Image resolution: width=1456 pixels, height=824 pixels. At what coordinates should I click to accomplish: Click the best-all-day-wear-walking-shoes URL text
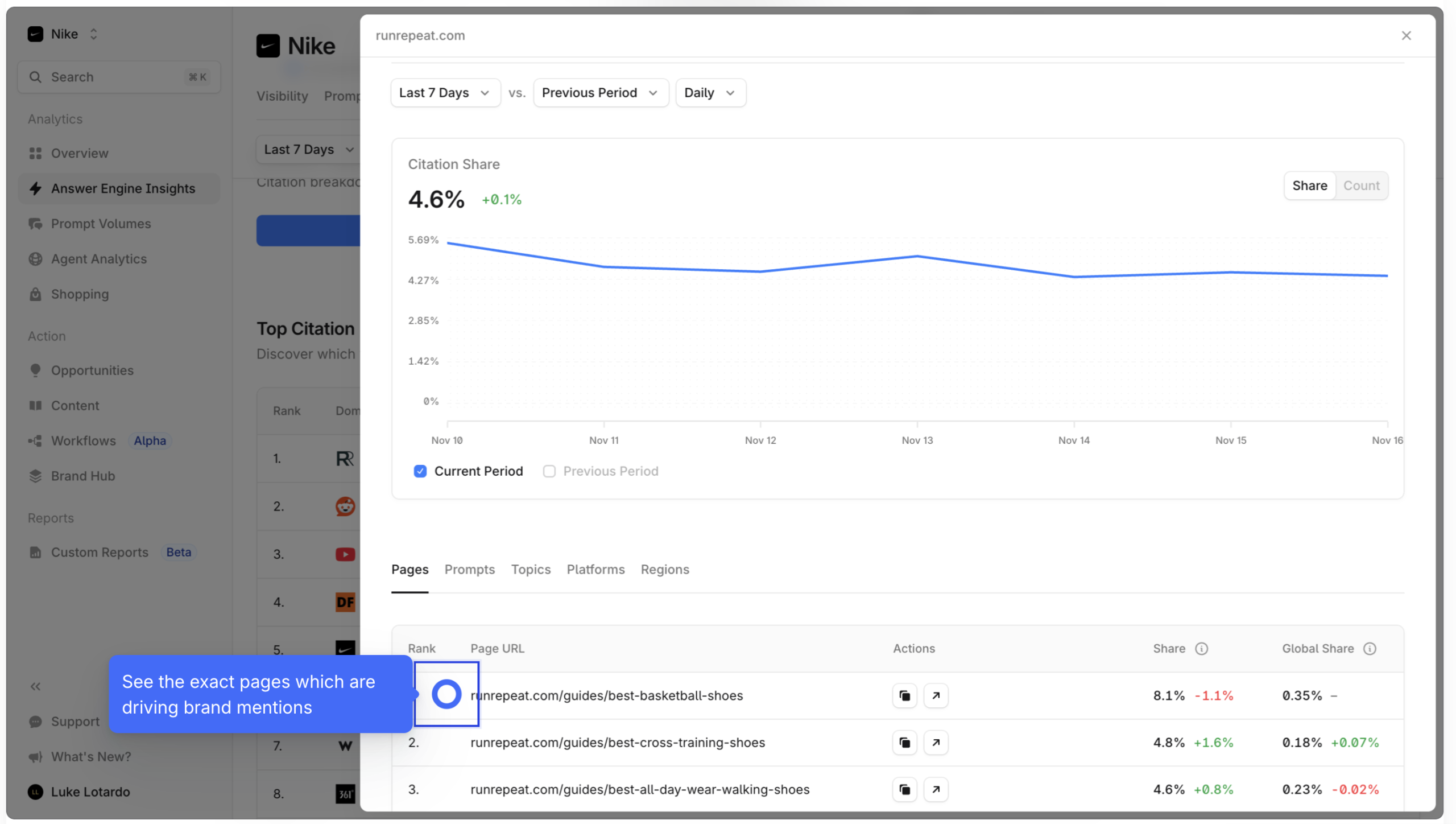click(x=640, y=790)
